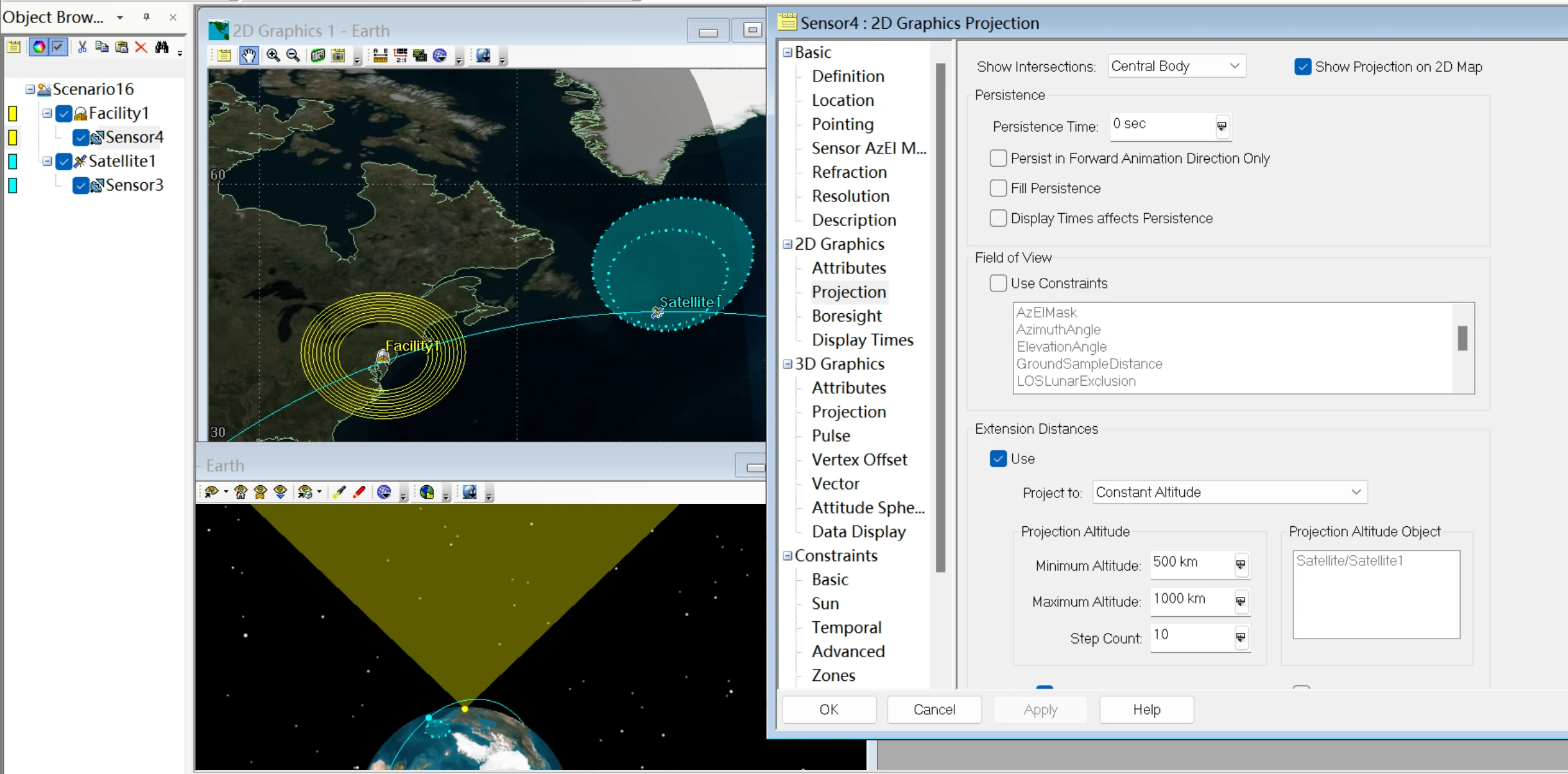Screen dimensions: 1568x774
Task: Click the red pencil annotation icon
Action: (359, 492)
